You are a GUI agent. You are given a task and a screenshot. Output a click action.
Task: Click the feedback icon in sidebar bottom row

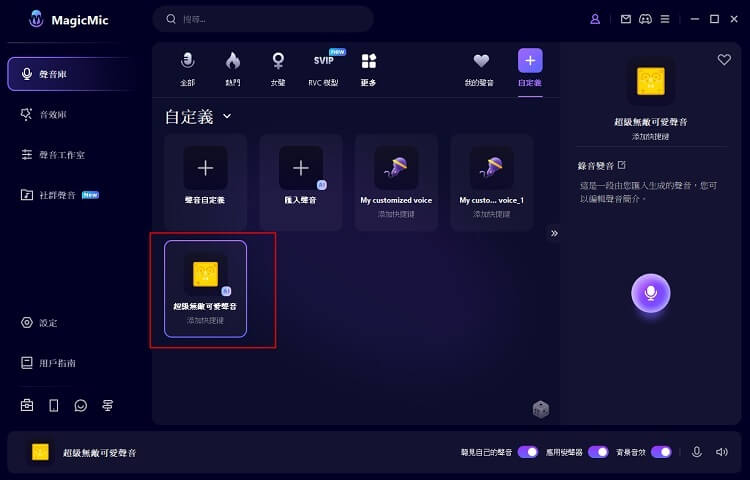(x=108, y=405)
